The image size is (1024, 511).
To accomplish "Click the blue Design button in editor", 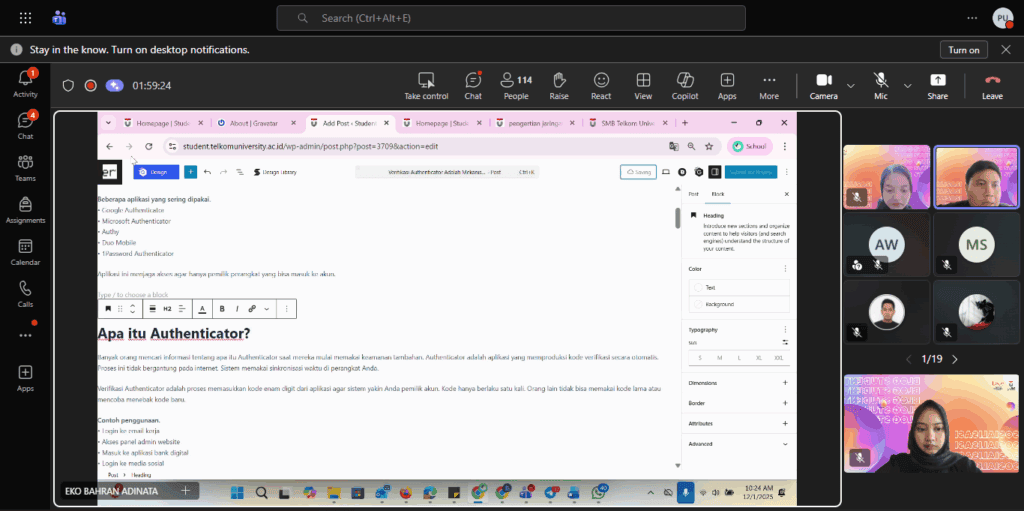I will coord(156,172).
